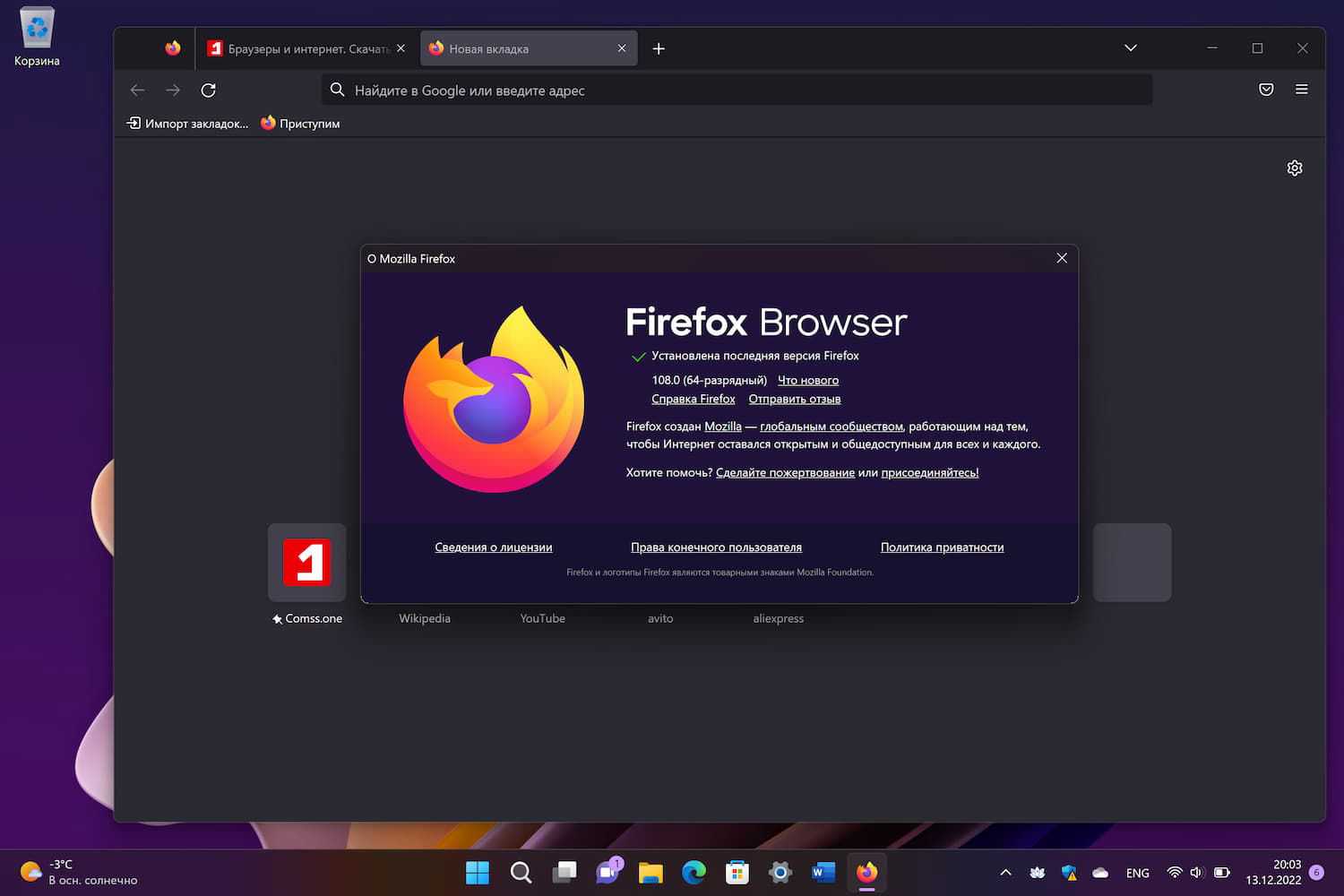Open File Explorer from the taskbar

pos(650,872)
